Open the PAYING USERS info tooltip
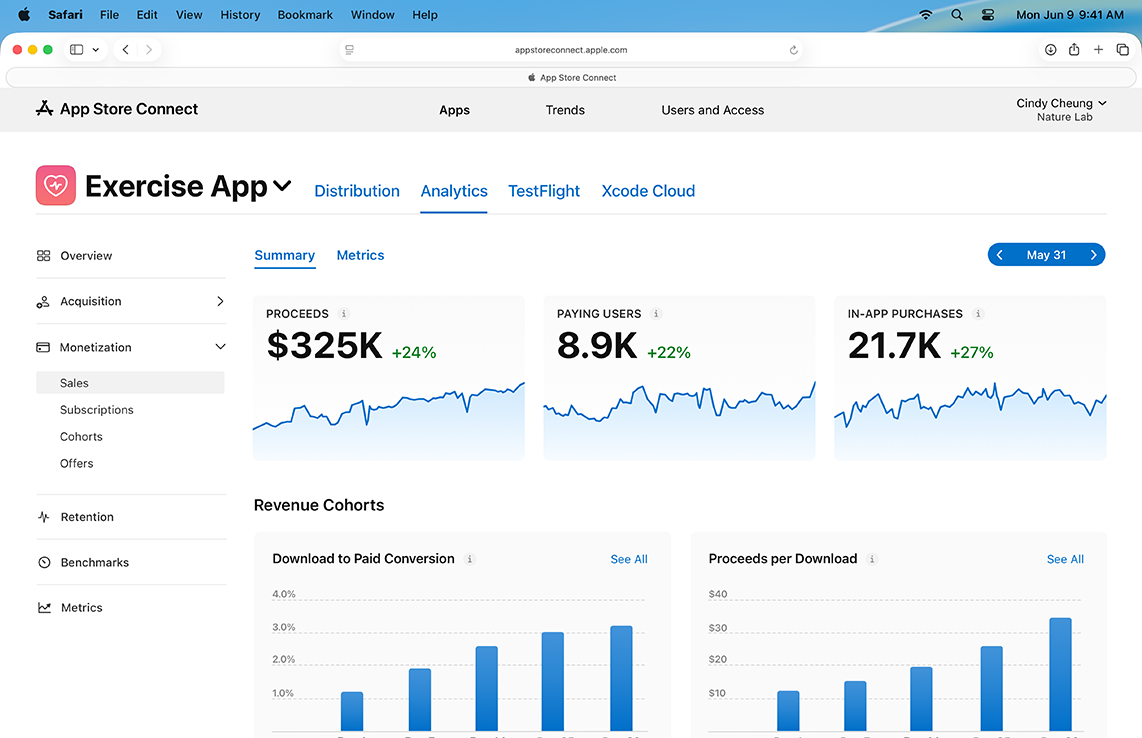 click(x=655, y=313)
